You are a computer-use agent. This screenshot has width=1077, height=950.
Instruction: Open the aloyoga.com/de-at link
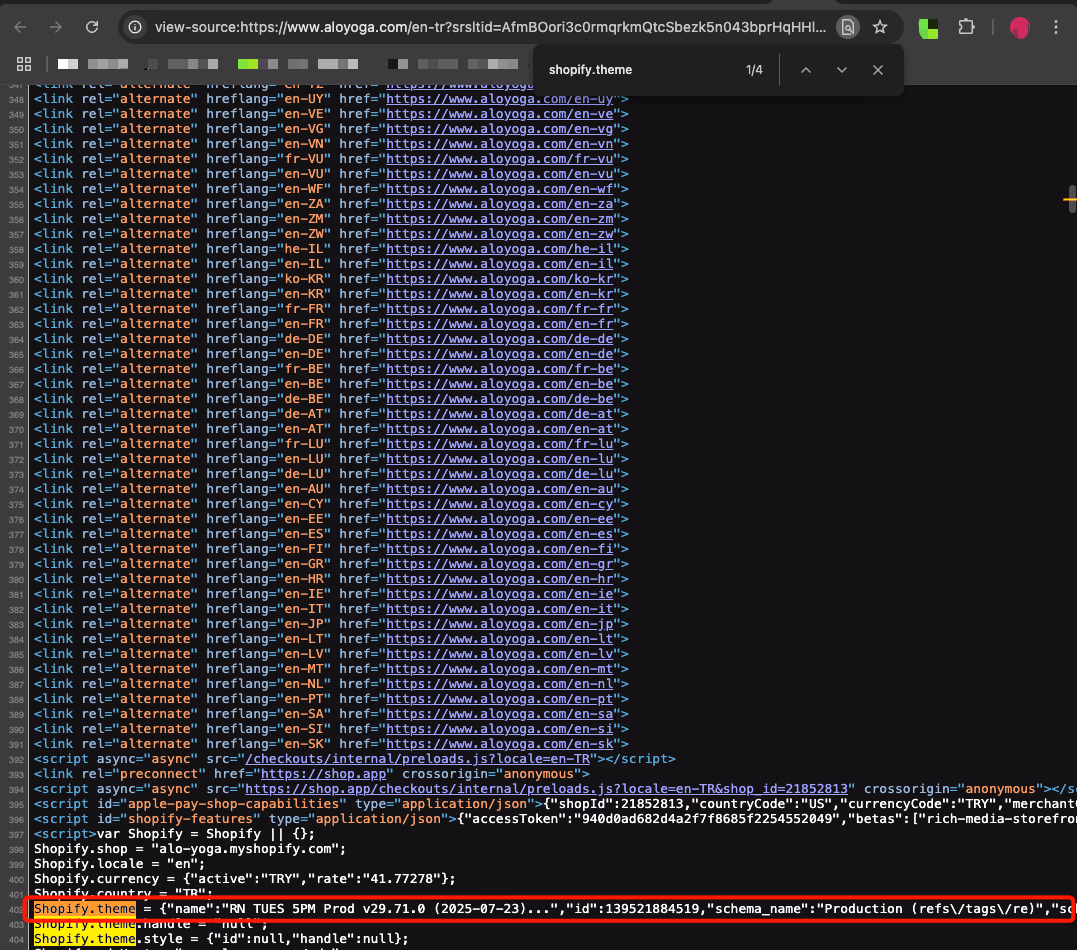(499, 414)
